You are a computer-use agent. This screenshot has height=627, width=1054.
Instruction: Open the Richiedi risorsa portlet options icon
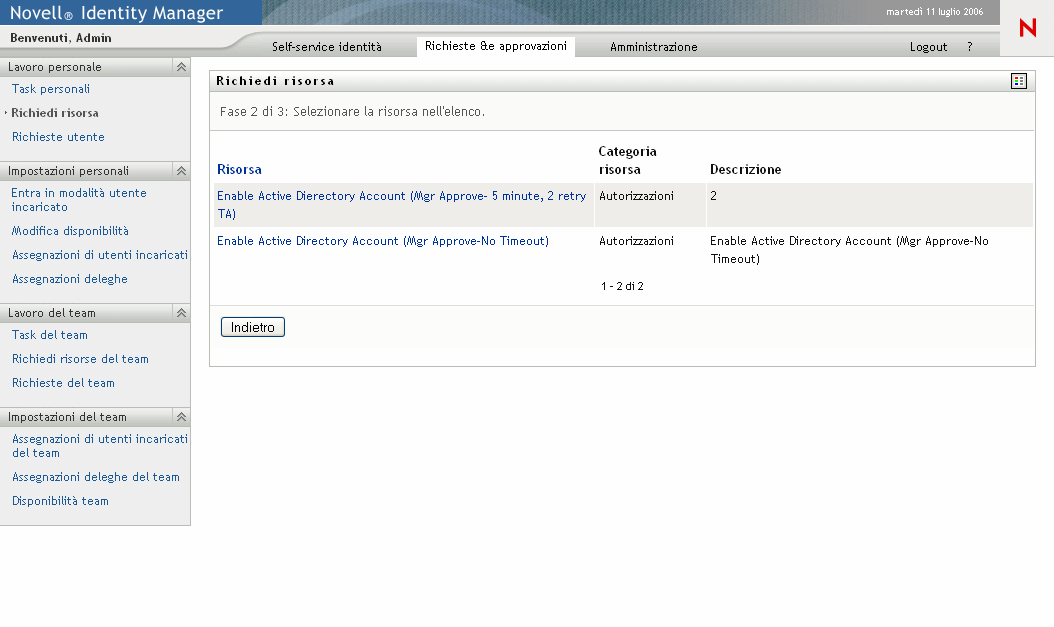tap(1018, 81)
